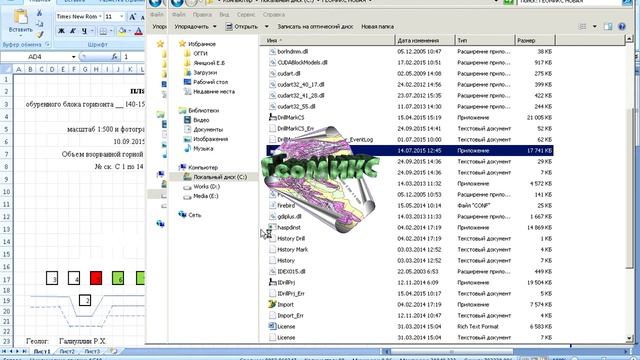Viewport: 640px width, 360px height.
Task: Click the file list scrollbar up arrow
Action: tap(629, 39)
